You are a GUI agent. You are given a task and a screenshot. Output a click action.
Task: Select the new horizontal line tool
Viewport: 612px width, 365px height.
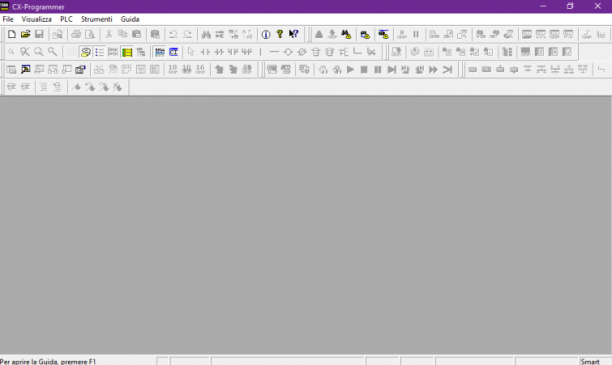(x=274, y=52)
